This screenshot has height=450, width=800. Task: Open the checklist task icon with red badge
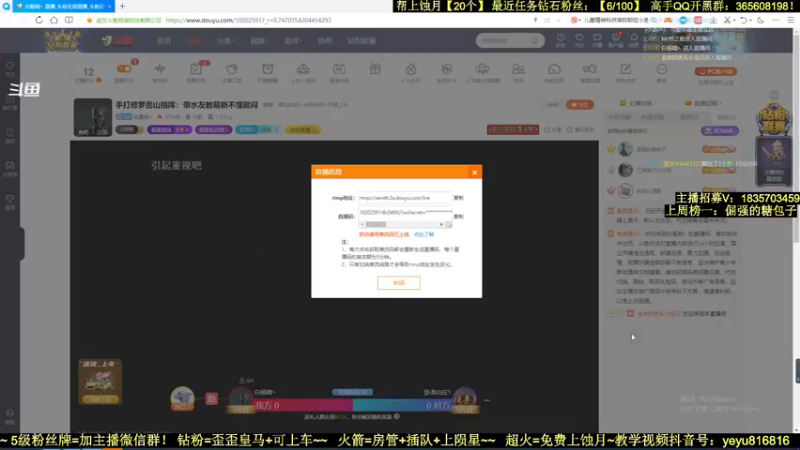point(196,69)
